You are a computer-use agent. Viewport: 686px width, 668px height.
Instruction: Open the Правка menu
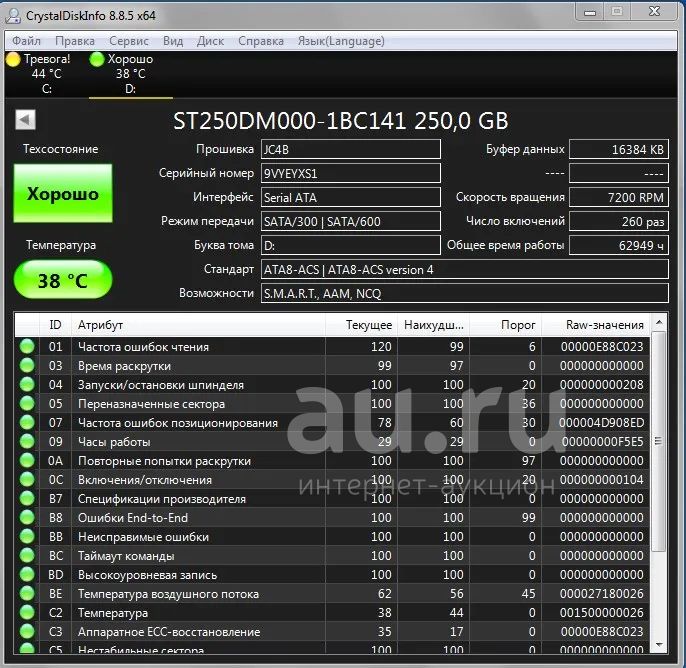pos(75,41)
